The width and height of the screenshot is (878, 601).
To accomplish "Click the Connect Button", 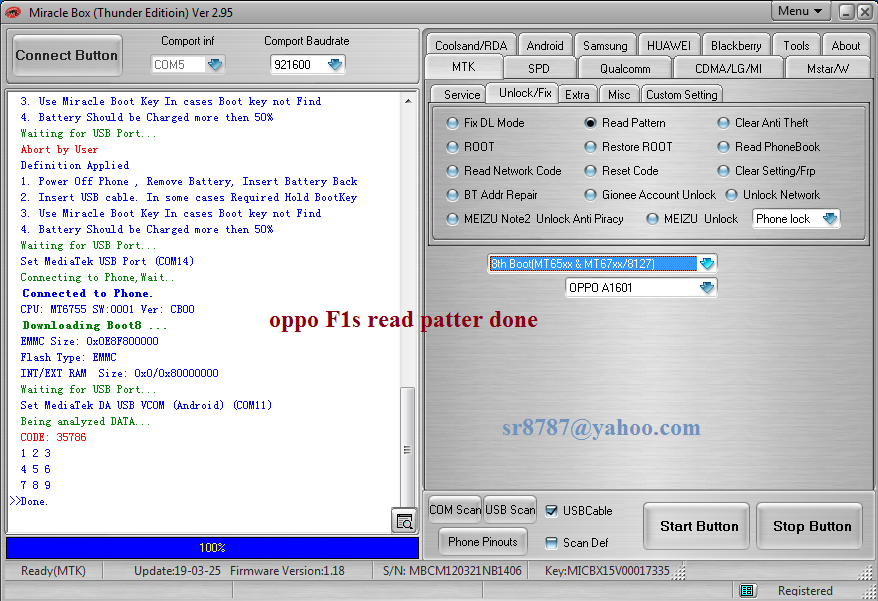I will [x=67, y=55].
